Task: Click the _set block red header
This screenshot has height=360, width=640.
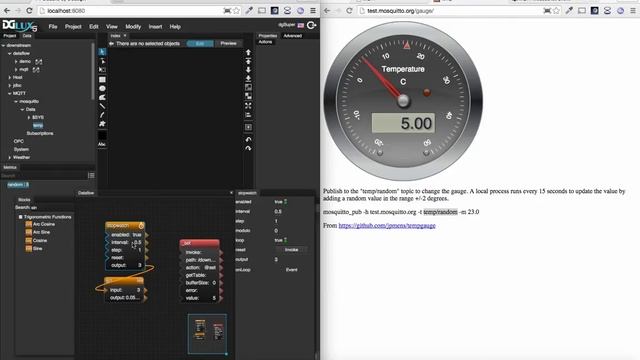Action: [x=200, y=243]
